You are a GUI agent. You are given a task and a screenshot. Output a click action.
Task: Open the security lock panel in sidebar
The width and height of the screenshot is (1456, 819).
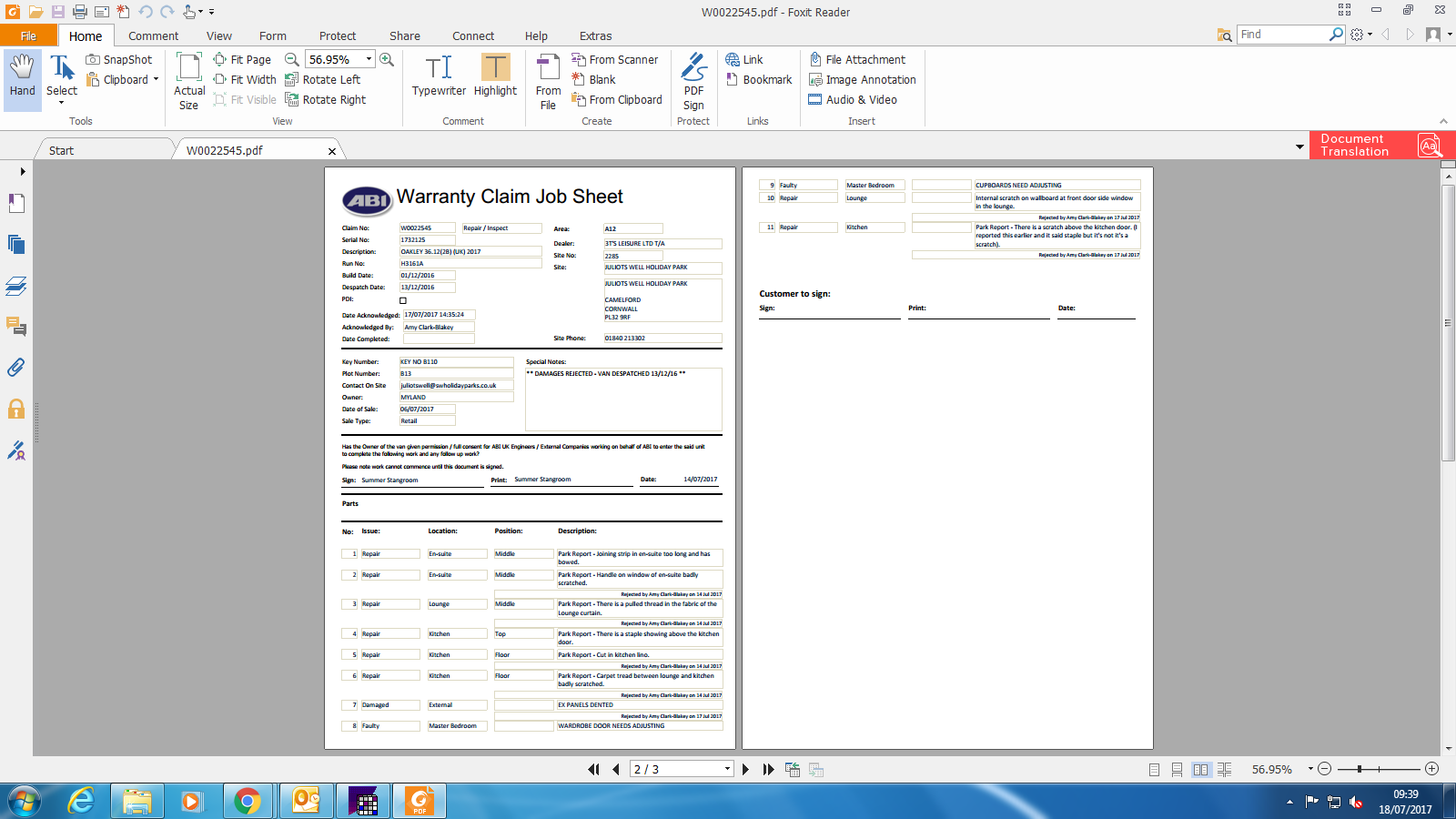pyautogui.click(x=16, y=409)
